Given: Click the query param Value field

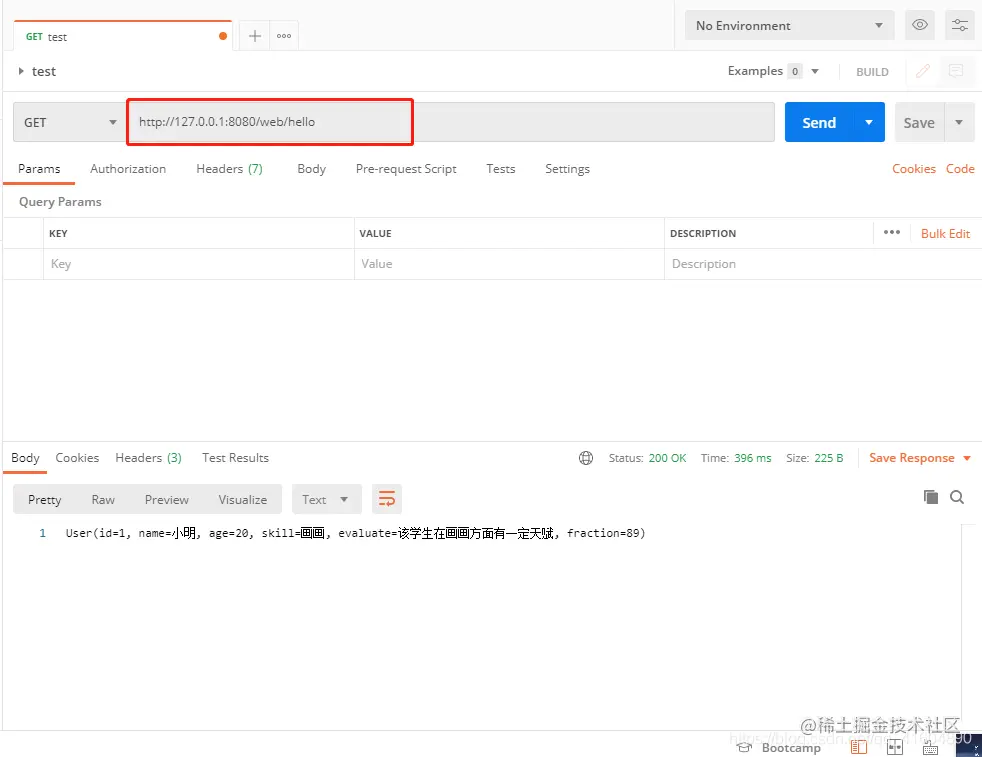Looking at the screenshot, I should 509,264.
